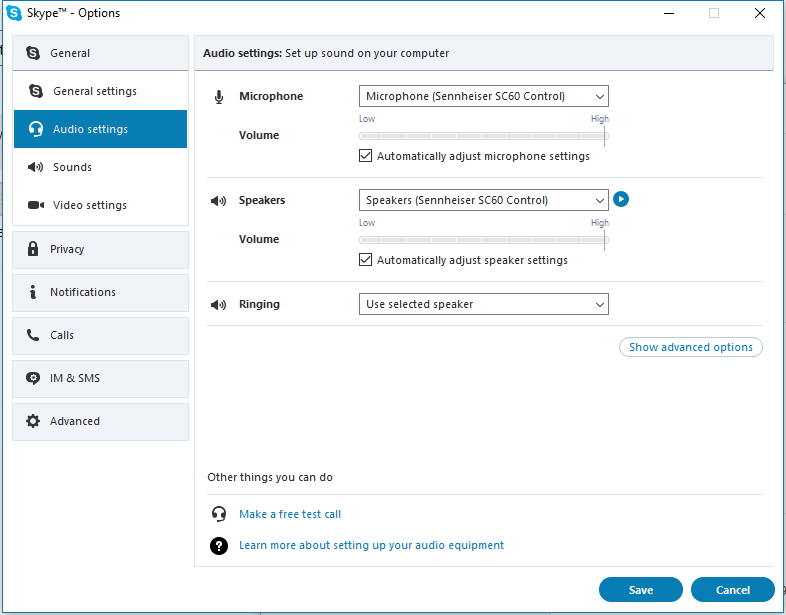Open Video settings page
This screenshot has width=786, height=615.
point(100,205)
